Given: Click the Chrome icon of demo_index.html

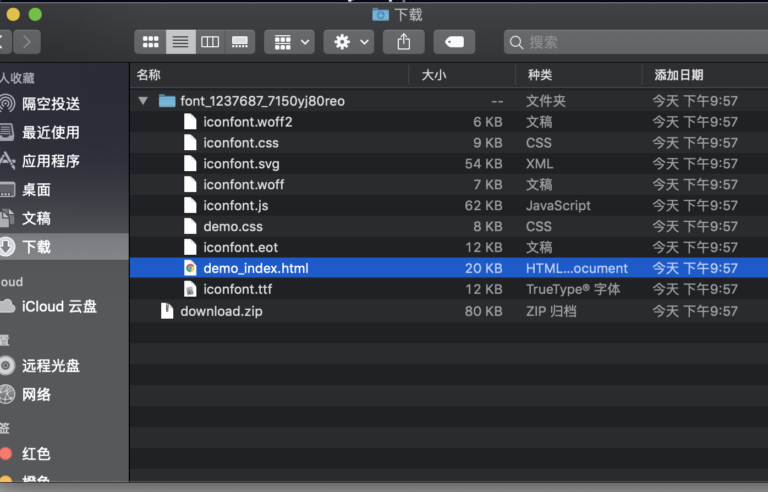Looking at the screenshot, I should click(190, 268).
